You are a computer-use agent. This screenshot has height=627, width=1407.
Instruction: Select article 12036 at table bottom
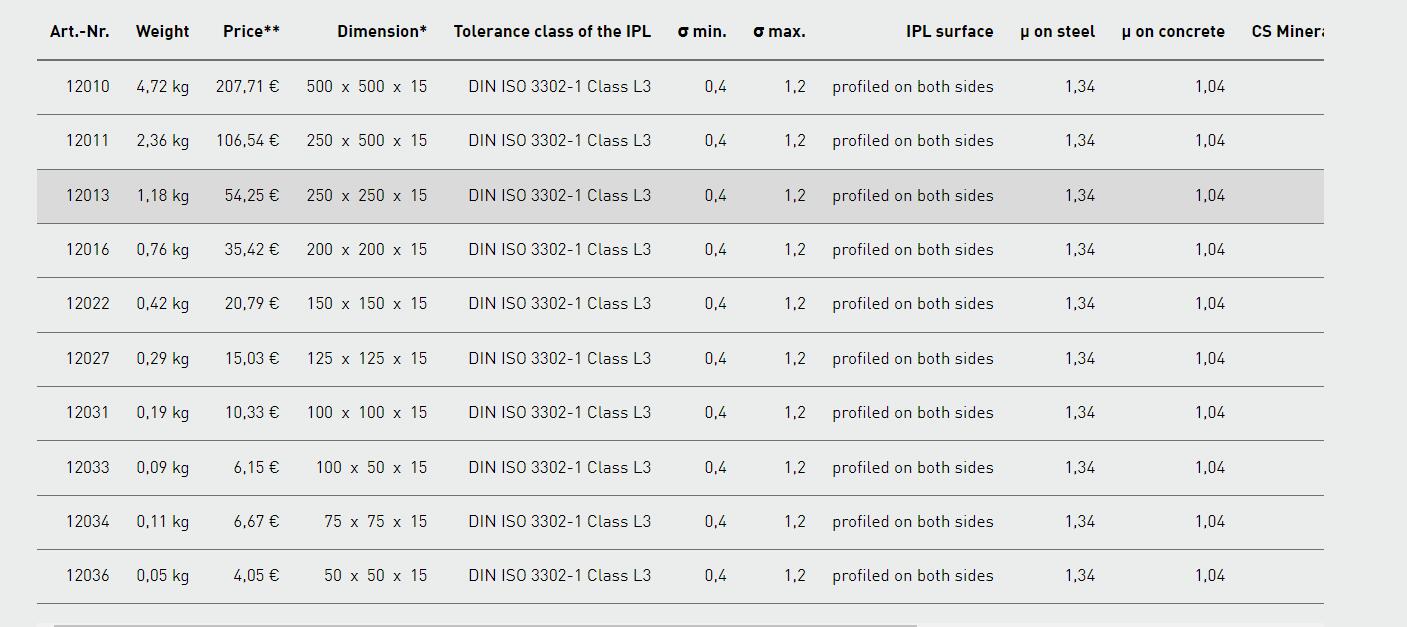(x=680, y=576)
